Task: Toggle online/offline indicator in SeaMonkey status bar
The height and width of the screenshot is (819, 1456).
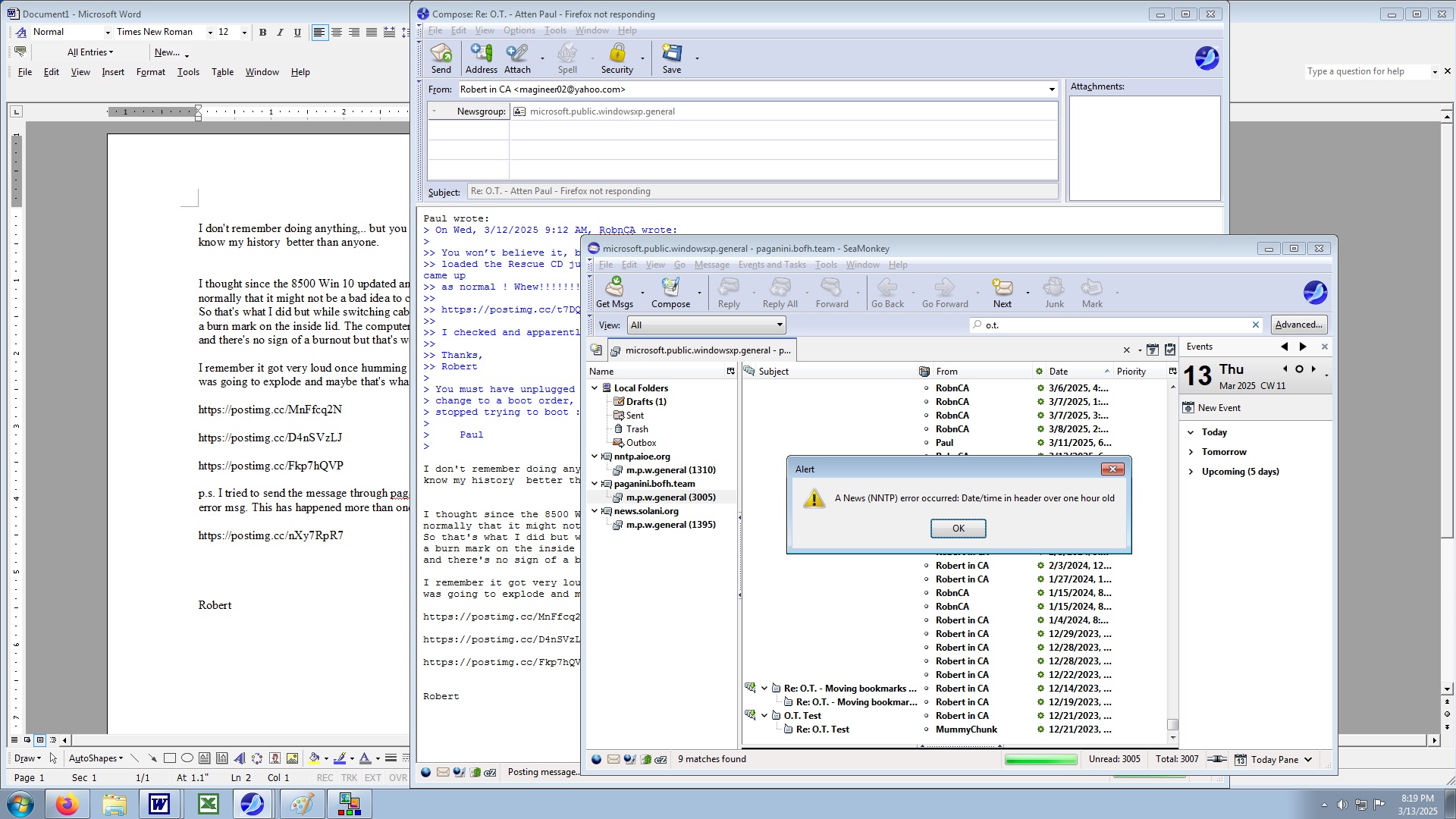Action: (x=1217, y=759)
